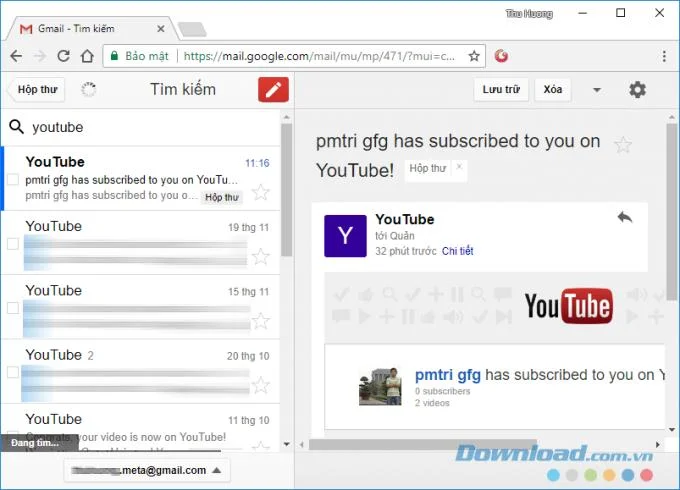Open the Gmail - Tìm kiếm tab
This screenshot has width=680, height=490.
pyautogui.click(x=92, y=29)
